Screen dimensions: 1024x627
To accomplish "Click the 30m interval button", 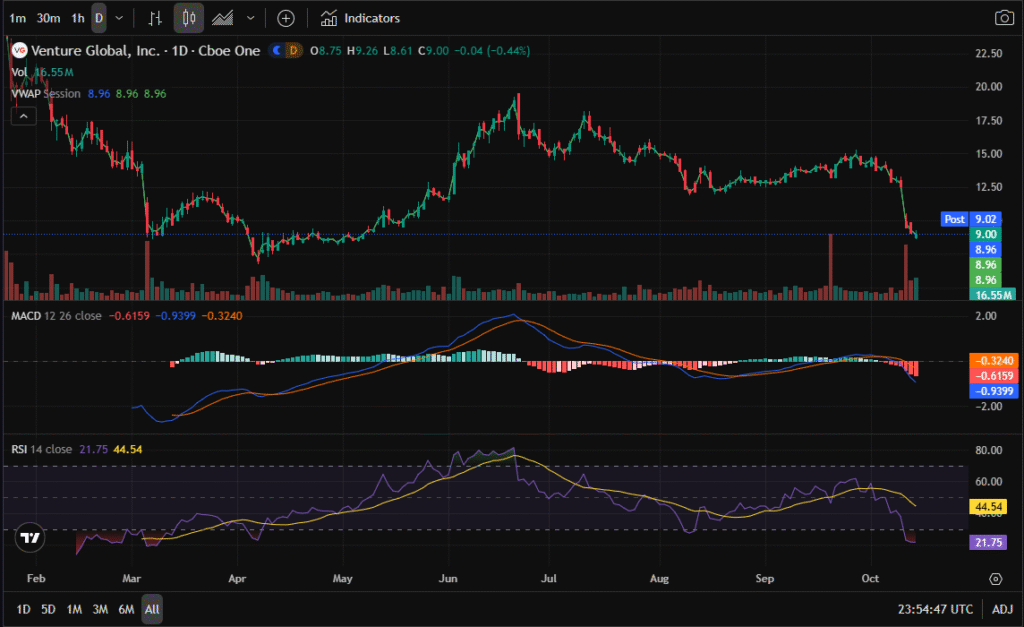I will [47, 18].
